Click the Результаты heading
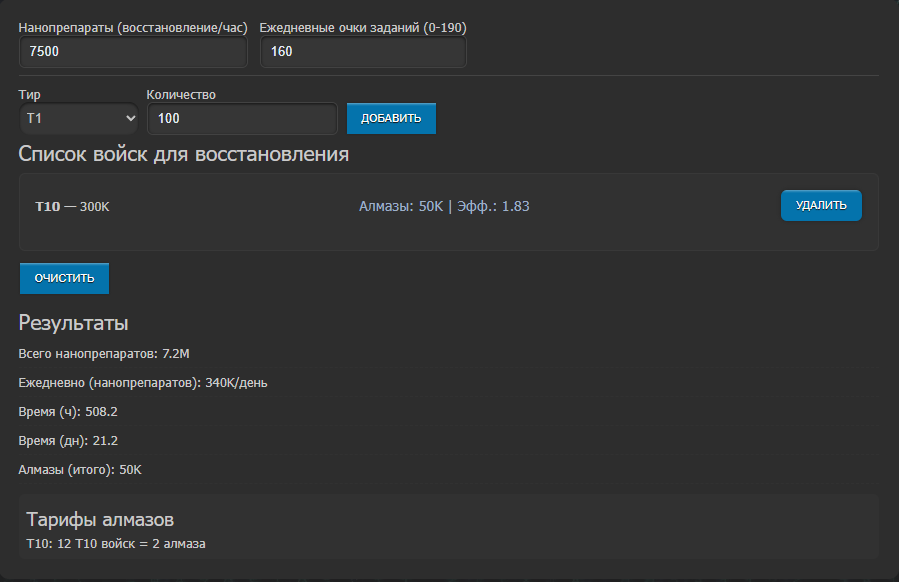 [x=73, y=324]
